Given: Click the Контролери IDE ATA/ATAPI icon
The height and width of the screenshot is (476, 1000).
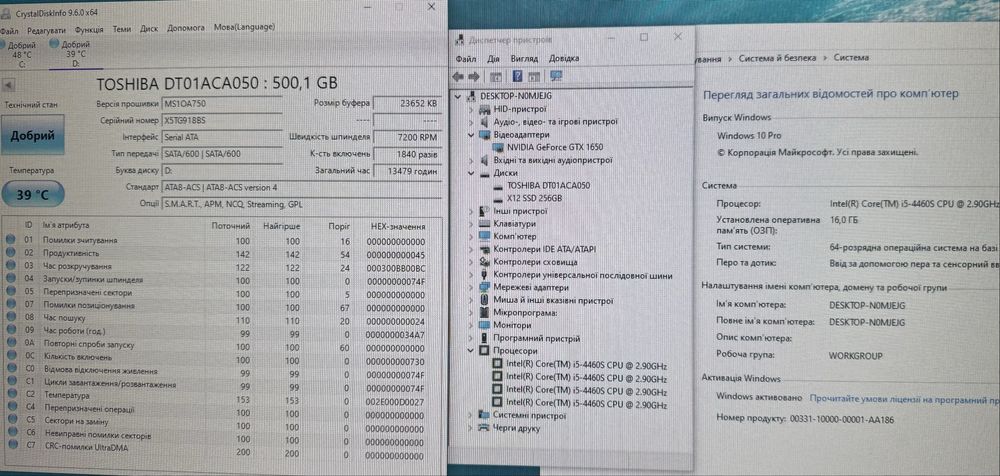Looking at the screenshot, I should pos(486,249).
